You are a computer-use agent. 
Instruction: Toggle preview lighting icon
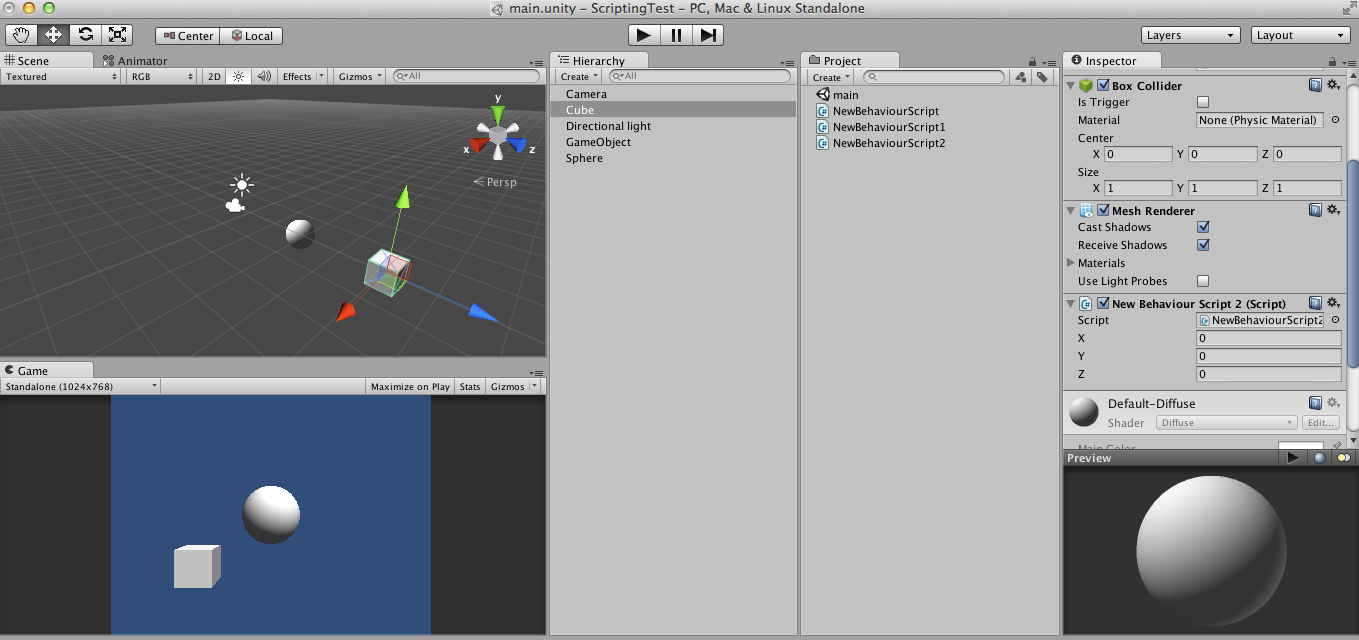click(1343, 458)
